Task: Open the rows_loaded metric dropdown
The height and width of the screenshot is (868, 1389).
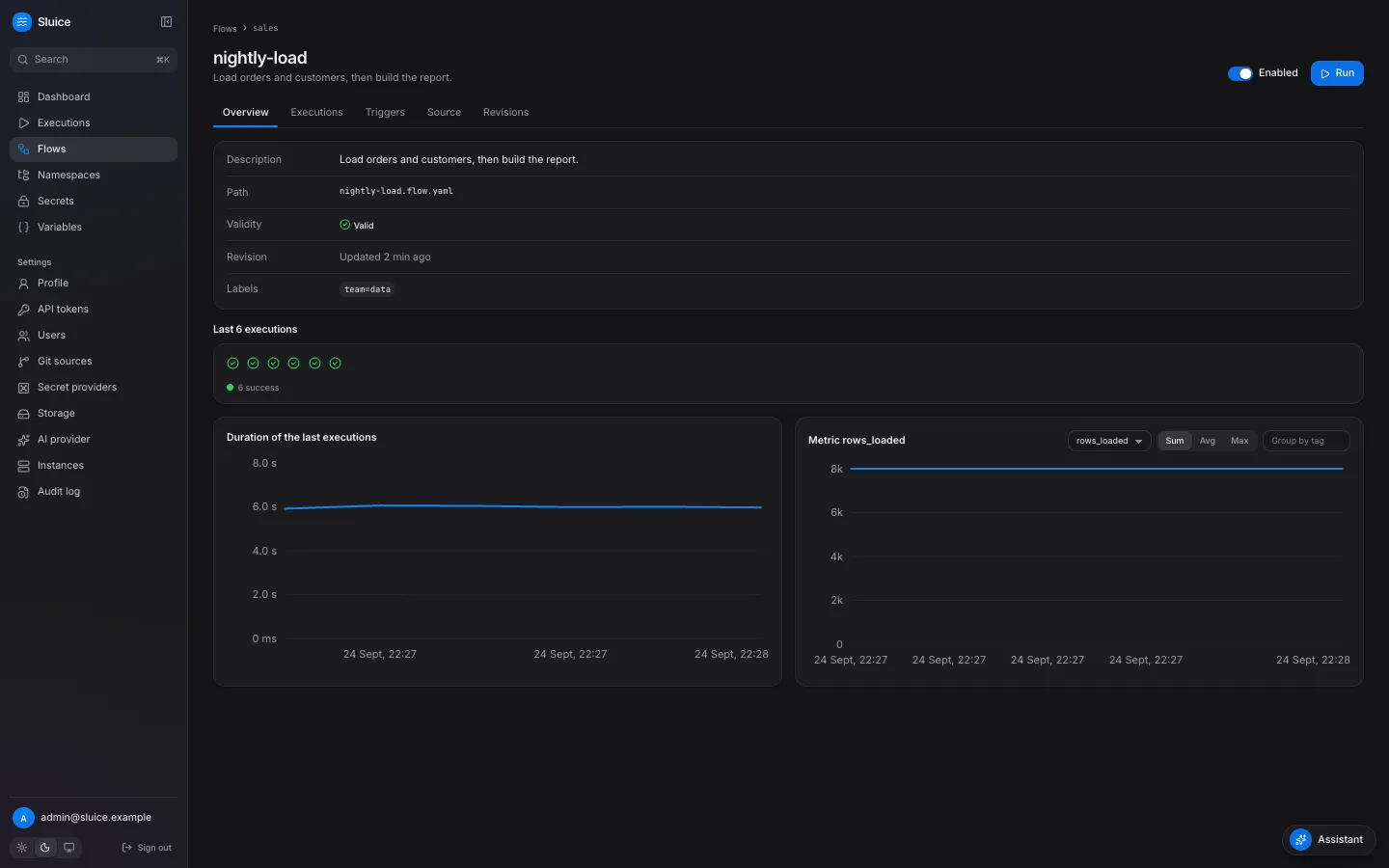Action: (x=1109, y=441)
